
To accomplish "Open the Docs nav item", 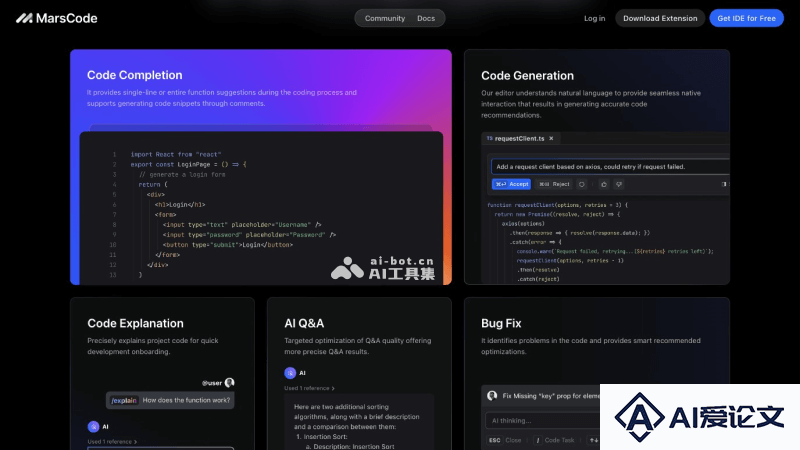I will click(426, 18).
